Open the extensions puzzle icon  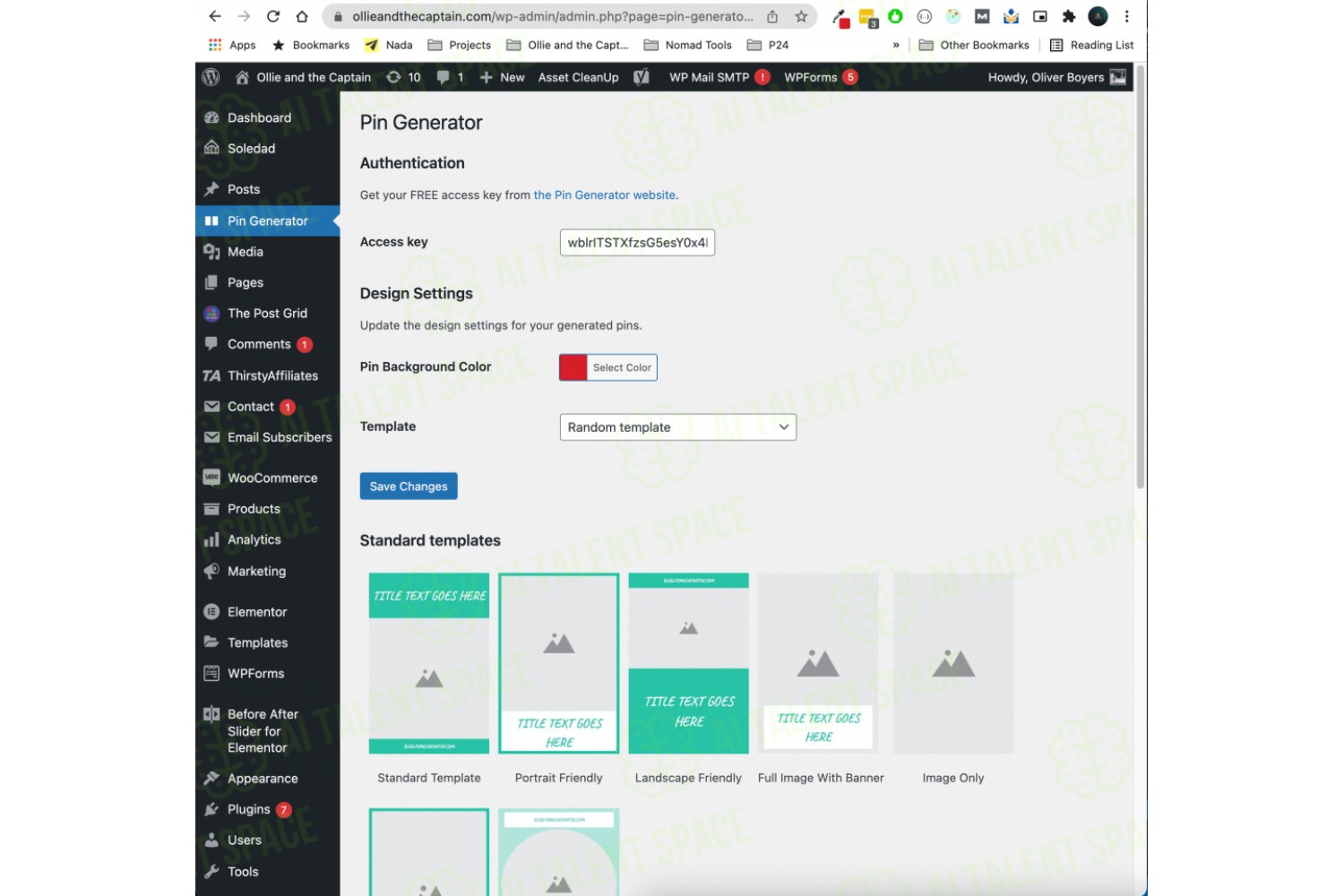(1069, 16)
